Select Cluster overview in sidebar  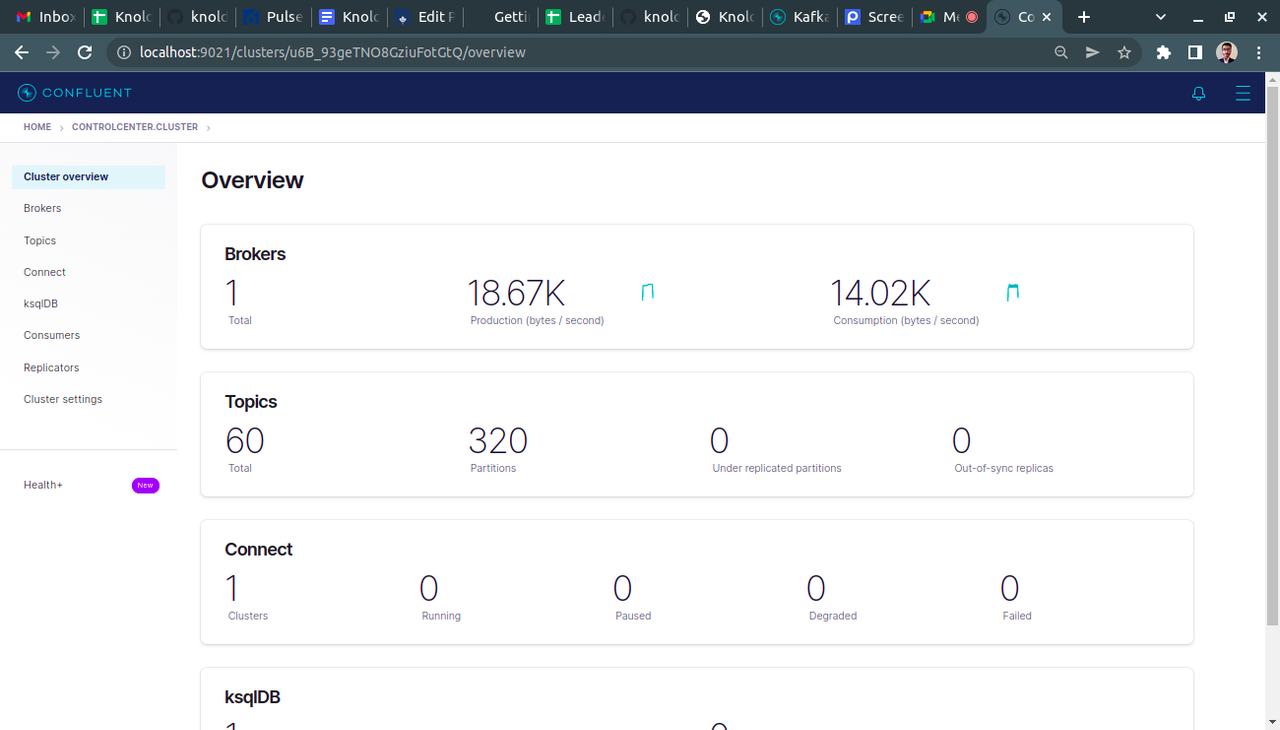pos(88,177)
